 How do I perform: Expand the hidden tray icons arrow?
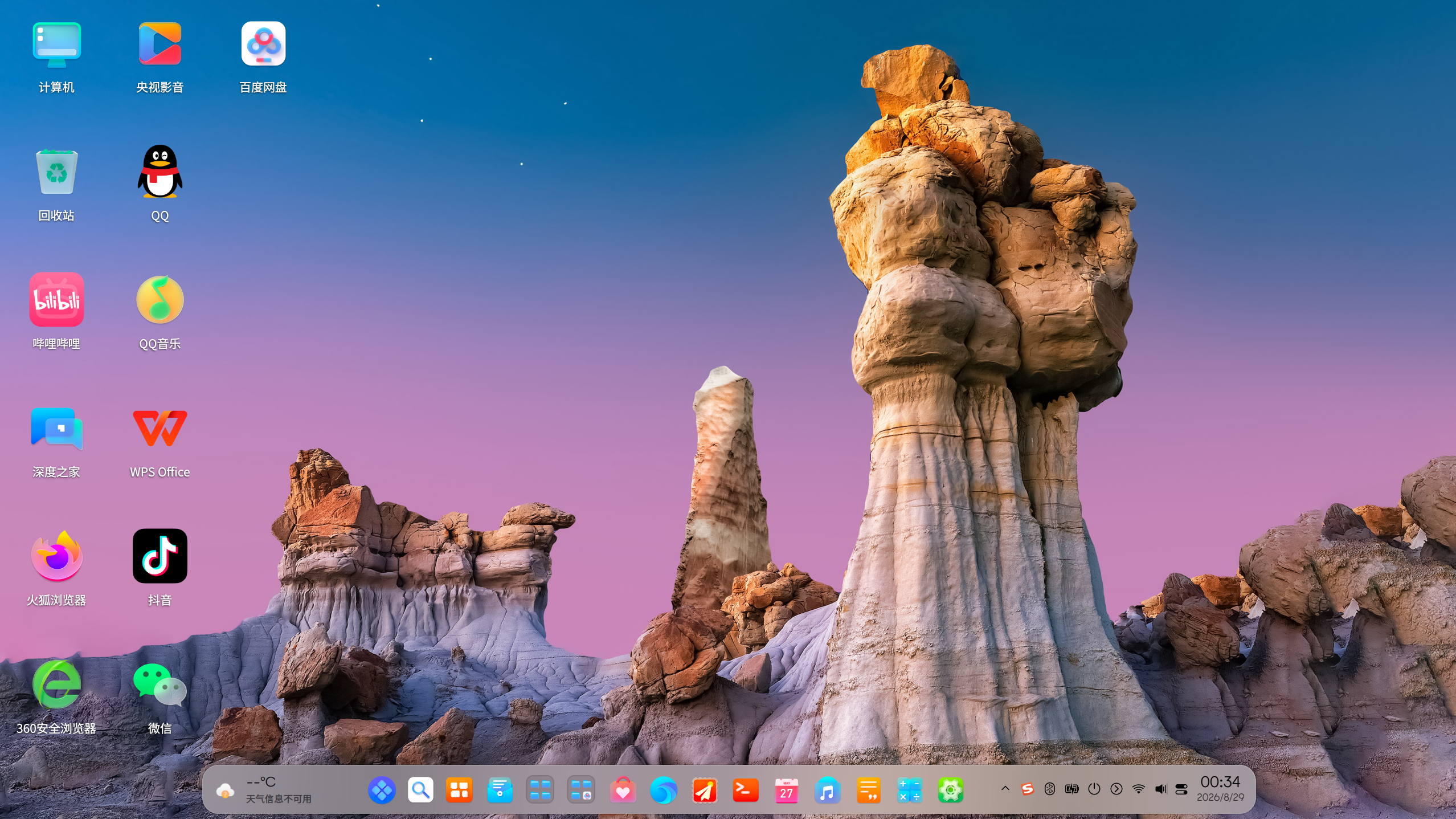[1005, 789]
